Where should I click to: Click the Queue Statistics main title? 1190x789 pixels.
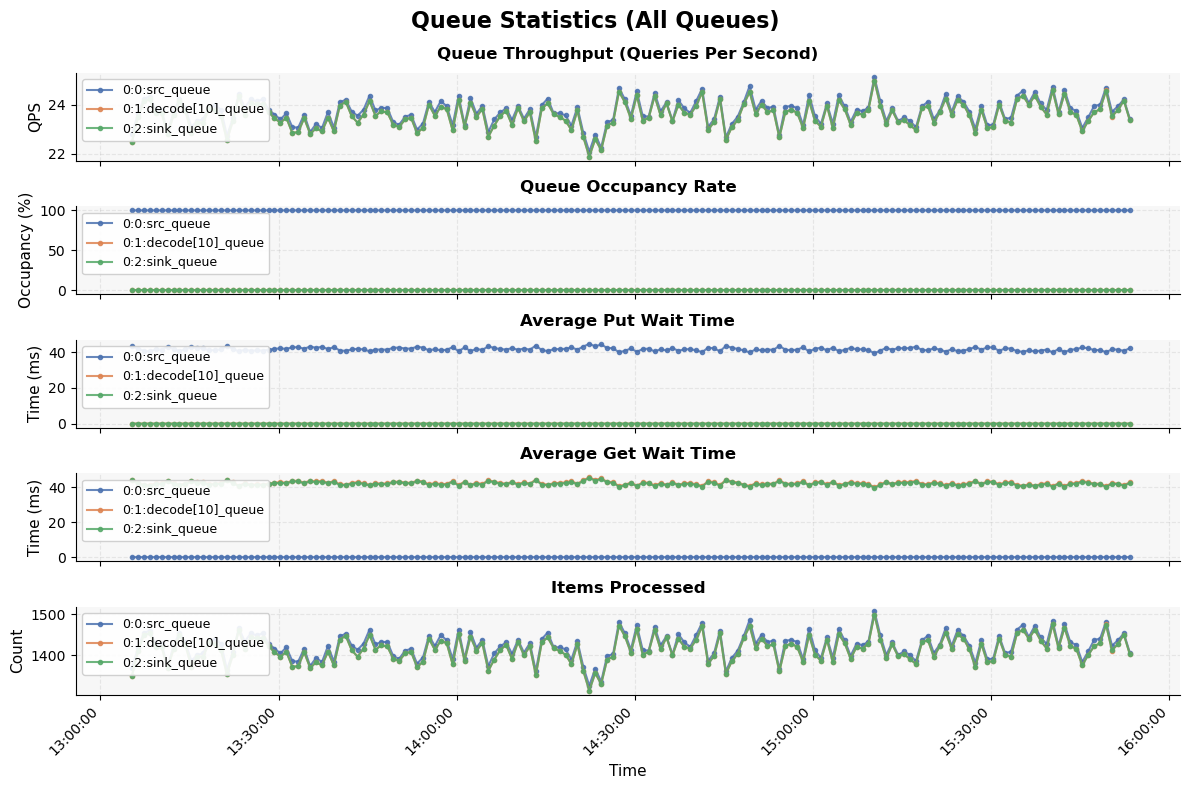595,20
